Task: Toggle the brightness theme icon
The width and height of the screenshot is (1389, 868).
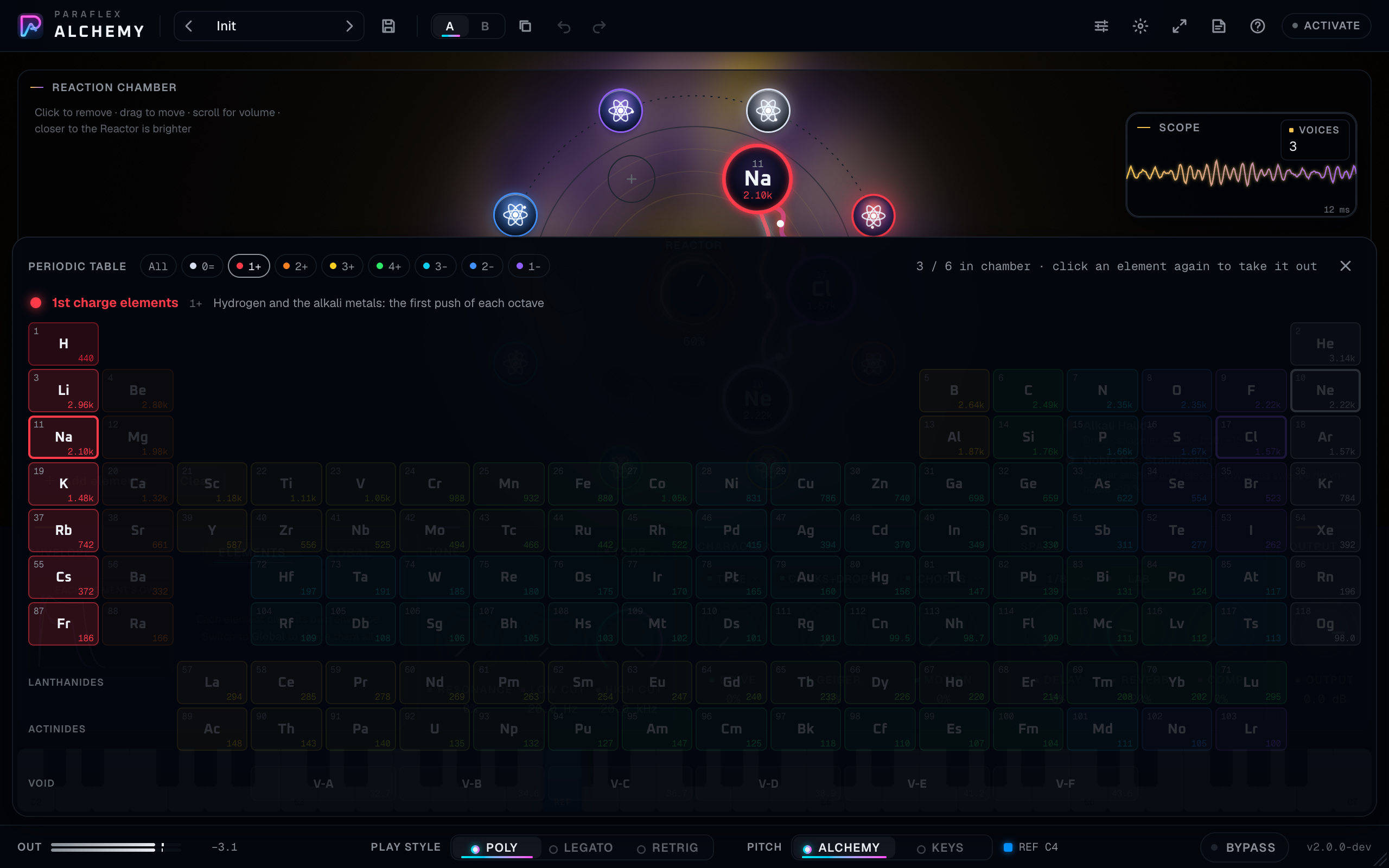Action: point(1140,27)
